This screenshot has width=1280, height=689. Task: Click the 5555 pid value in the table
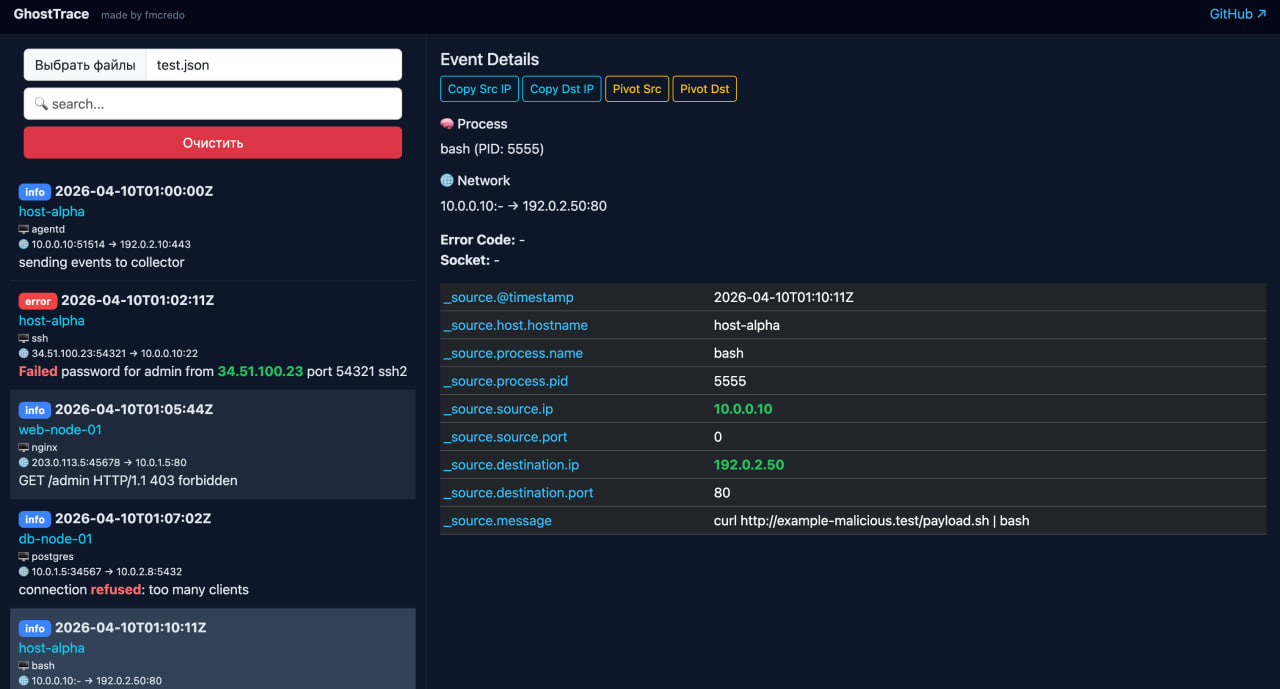pos(730,381)
